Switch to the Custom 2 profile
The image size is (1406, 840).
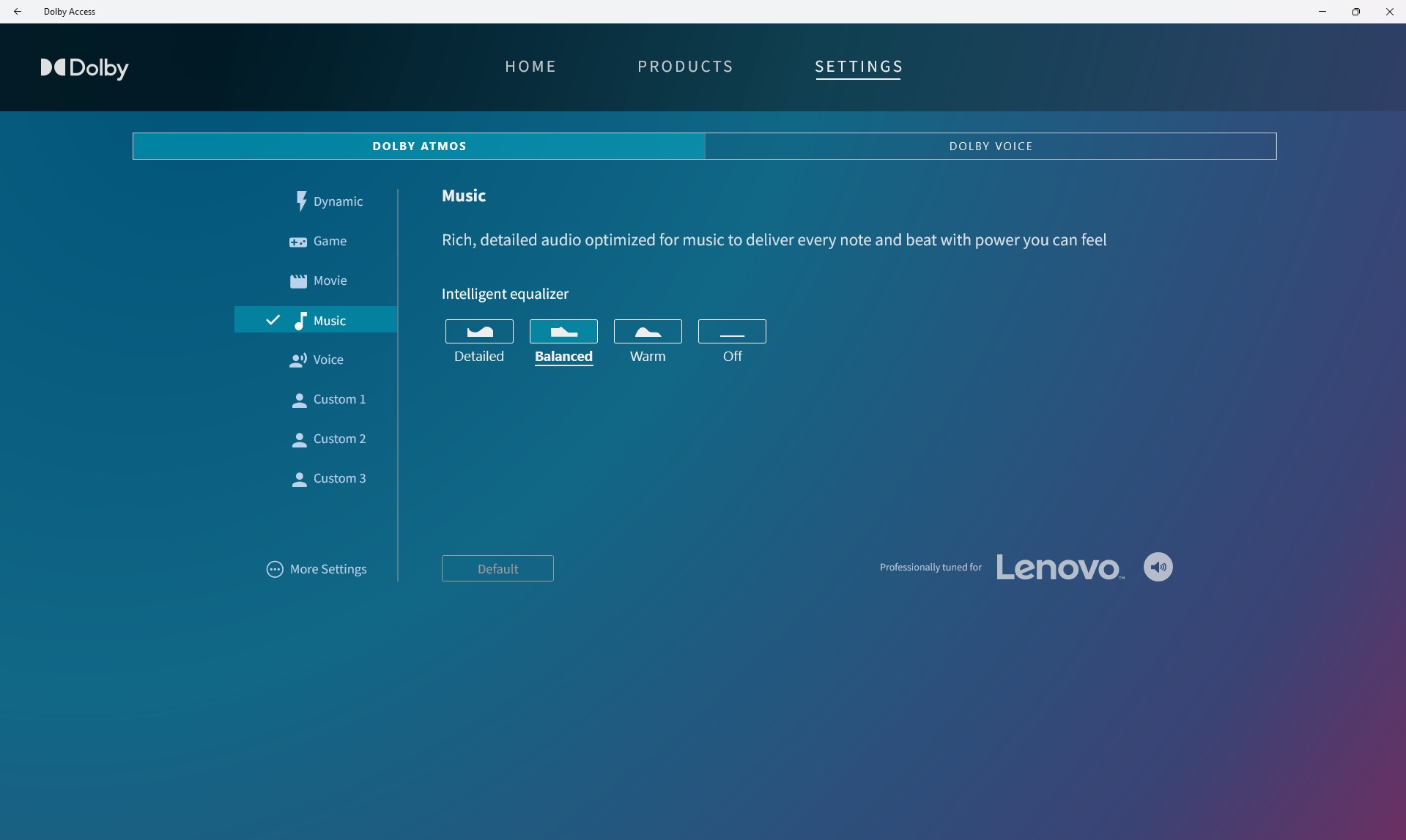pos(328,439)
